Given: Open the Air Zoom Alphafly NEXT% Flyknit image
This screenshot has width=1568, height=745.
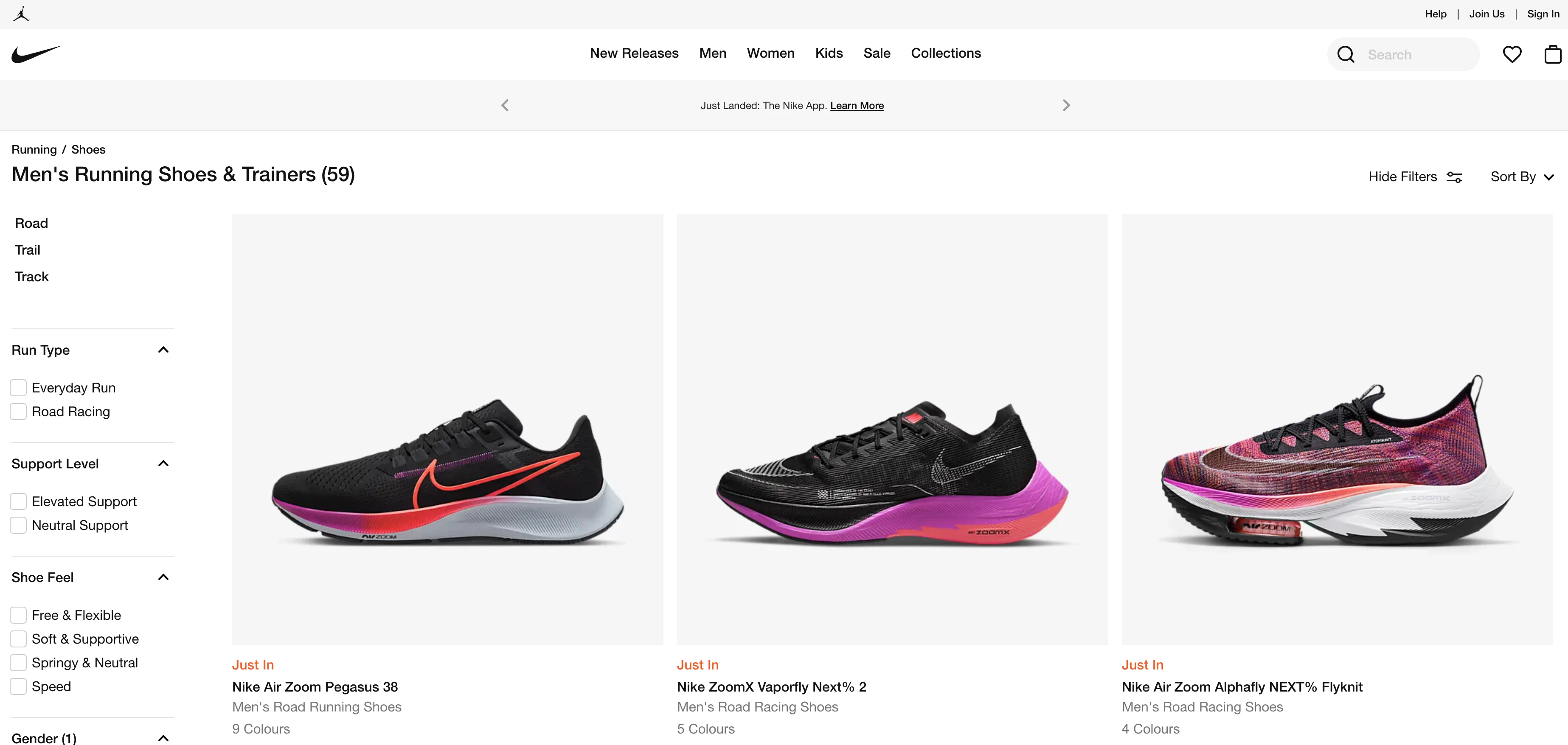Looking at the screenshot, I should pos(1338,429).
